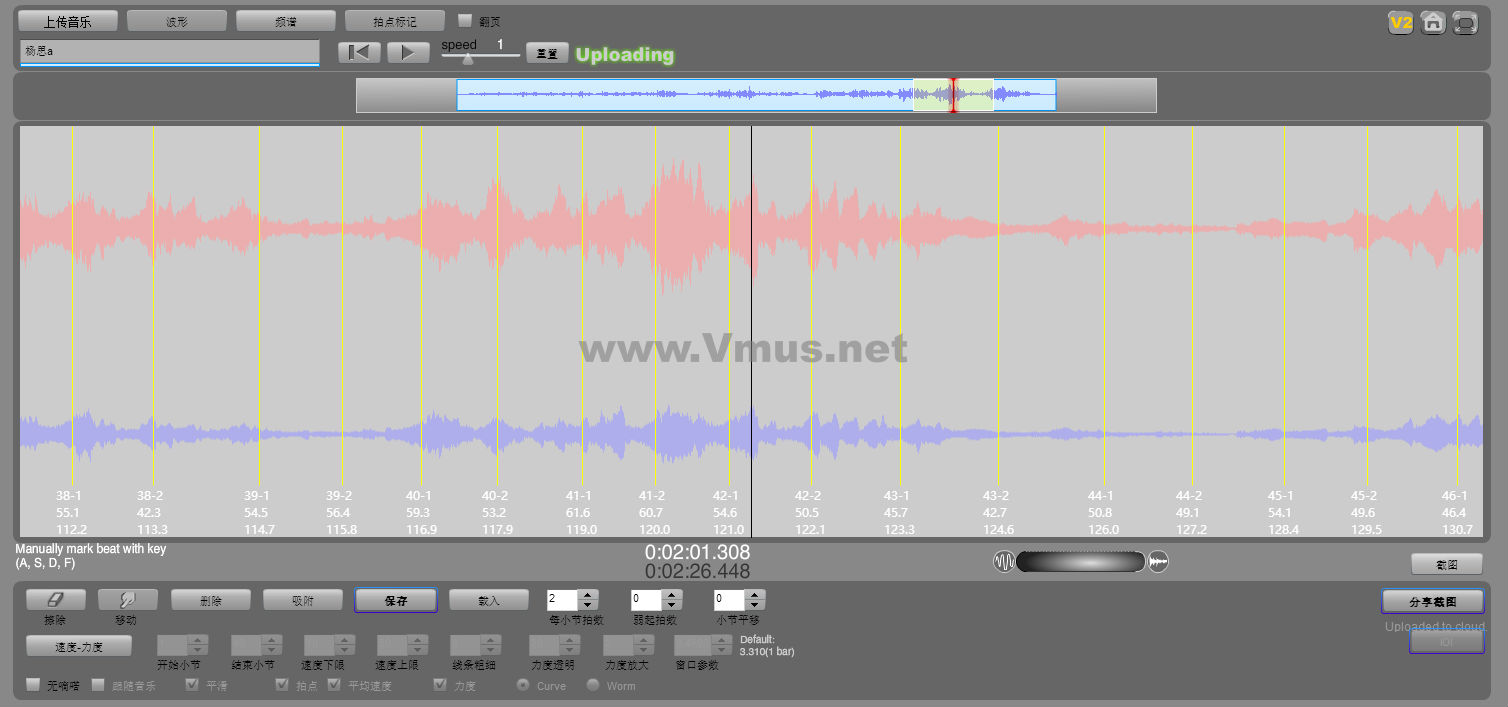Select the Worm radio button
This screenshot has width=1508, height=707.
pos(593,685)
